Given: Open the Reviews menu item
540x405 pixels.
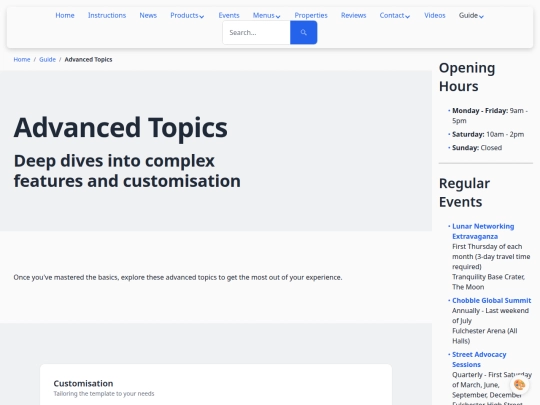Looking at the screenshot, I should click(x=353, y=15).
